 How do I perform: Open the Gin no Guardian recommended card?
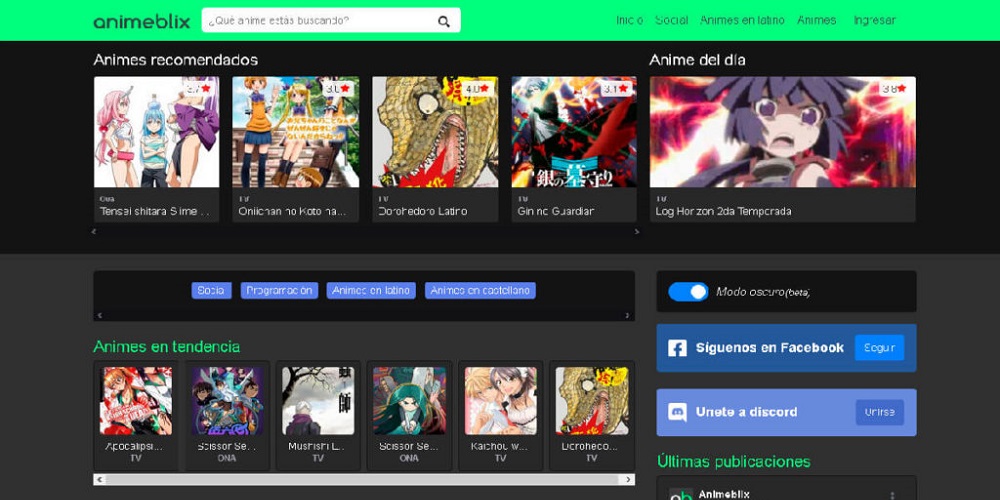(574, 149)
